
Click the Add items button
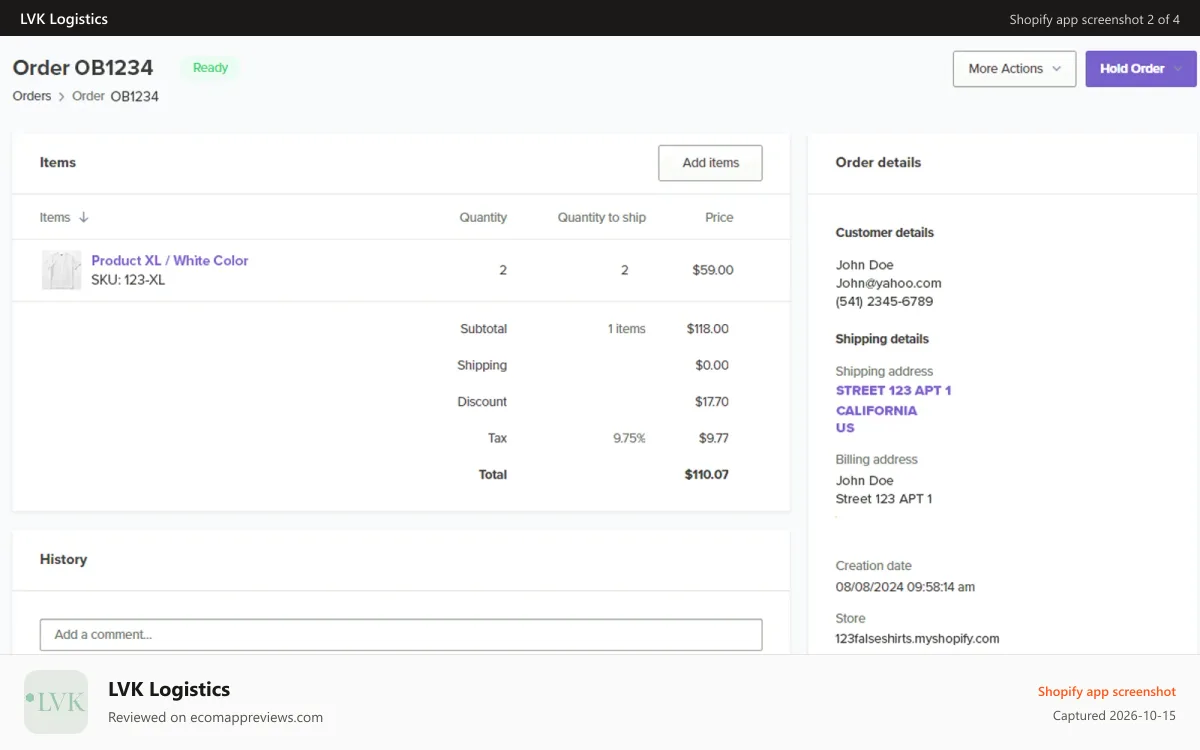(x=710, y=163)
